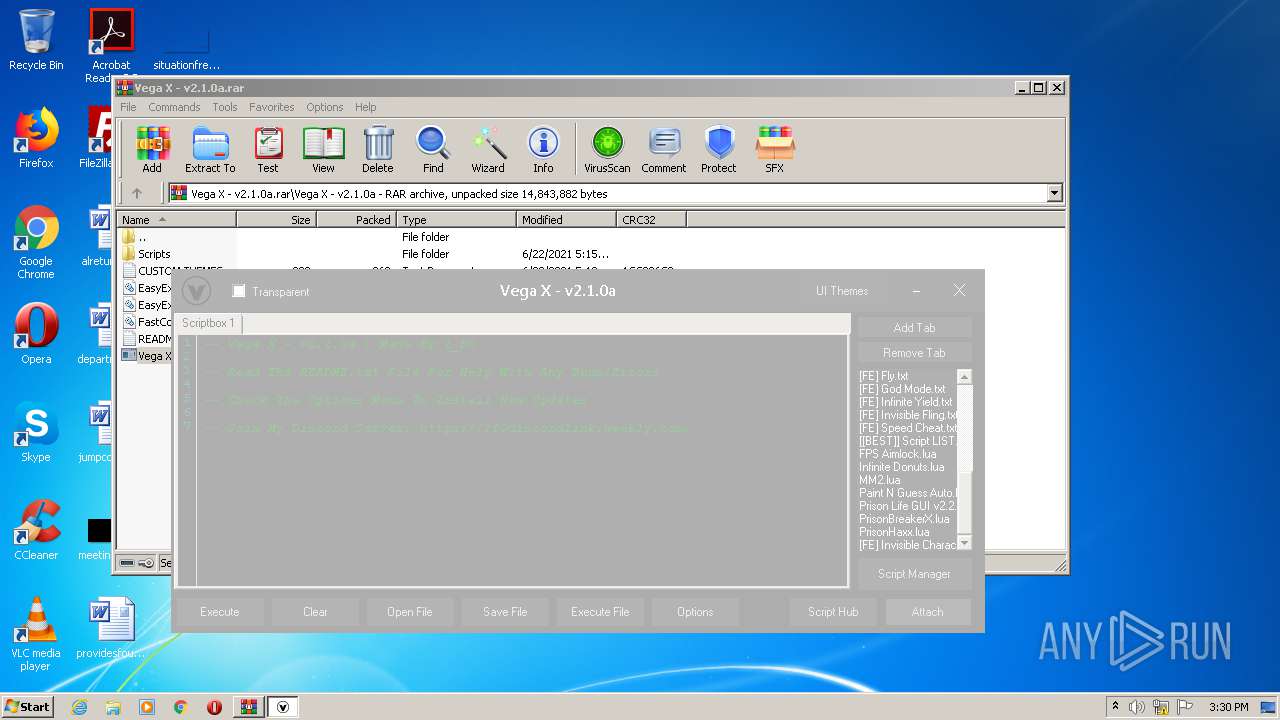This screenshot has width=1280, height=720.
Task: Open Acrobat Reader desktop shortcut
Action: [x=112, y=46]
